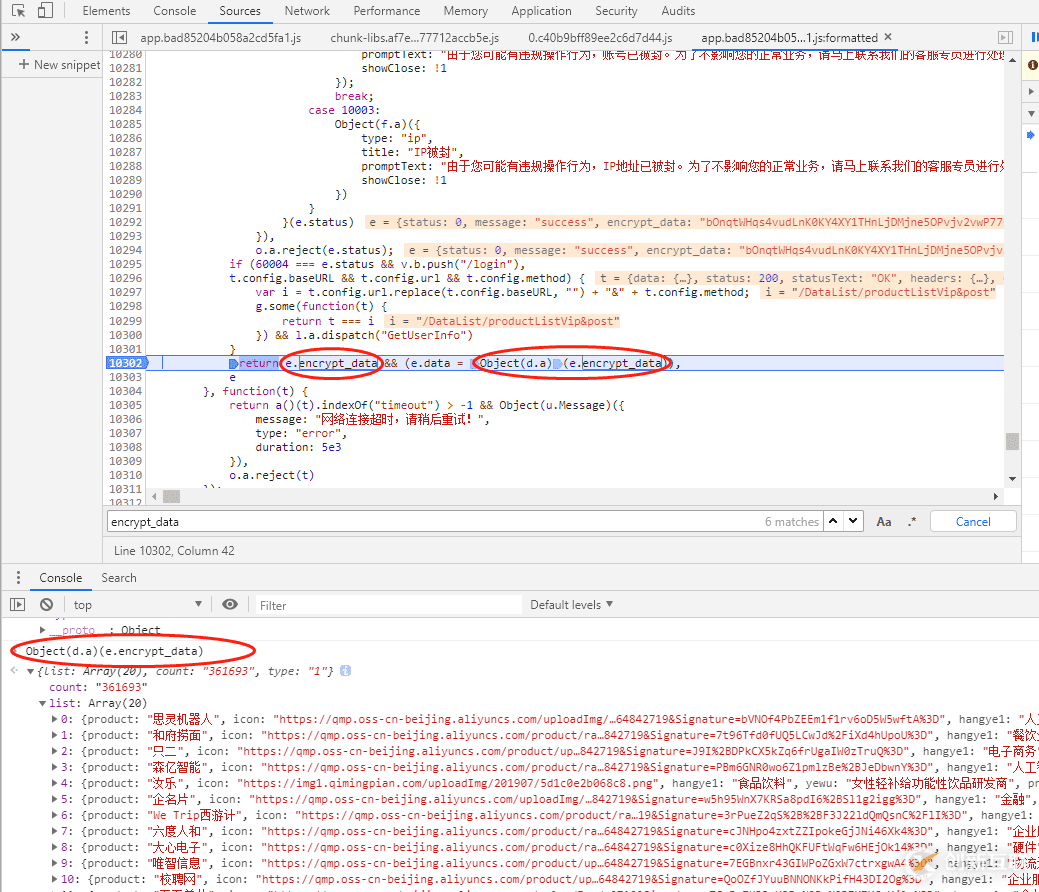Open the Default levels dropdown
Image resolution: width=1039 pixels, height=892 pixels.
tap(571, 605)
